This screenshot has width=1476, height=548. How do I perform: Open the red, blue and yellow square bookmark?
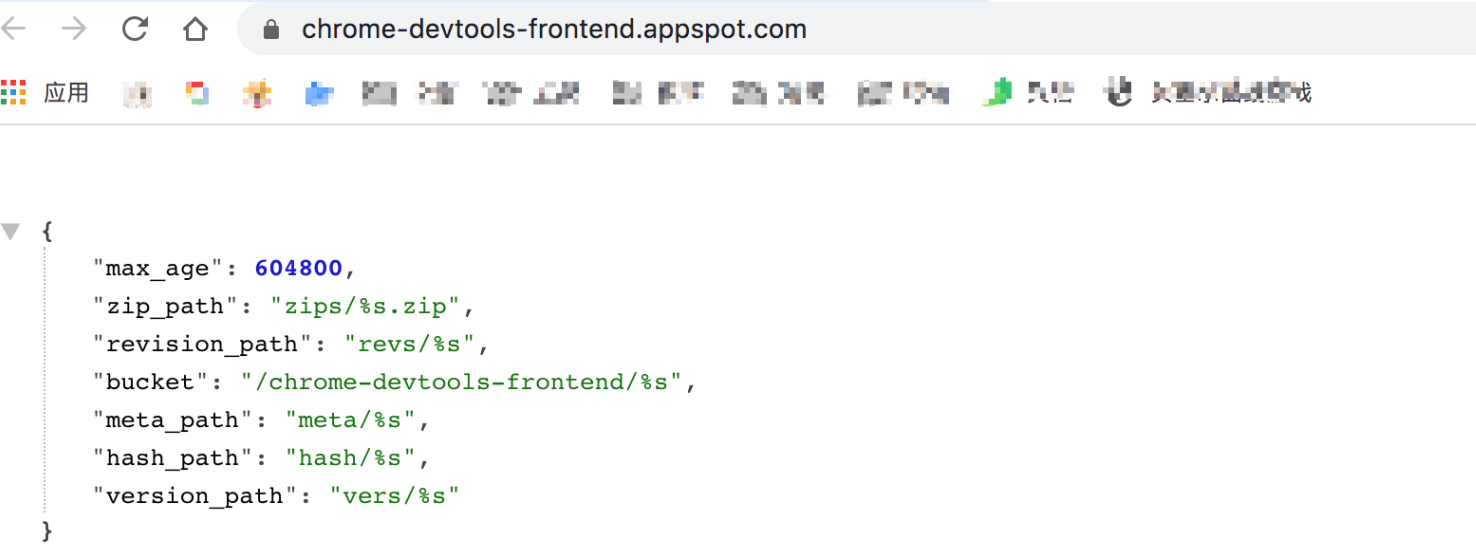[198, 94]
